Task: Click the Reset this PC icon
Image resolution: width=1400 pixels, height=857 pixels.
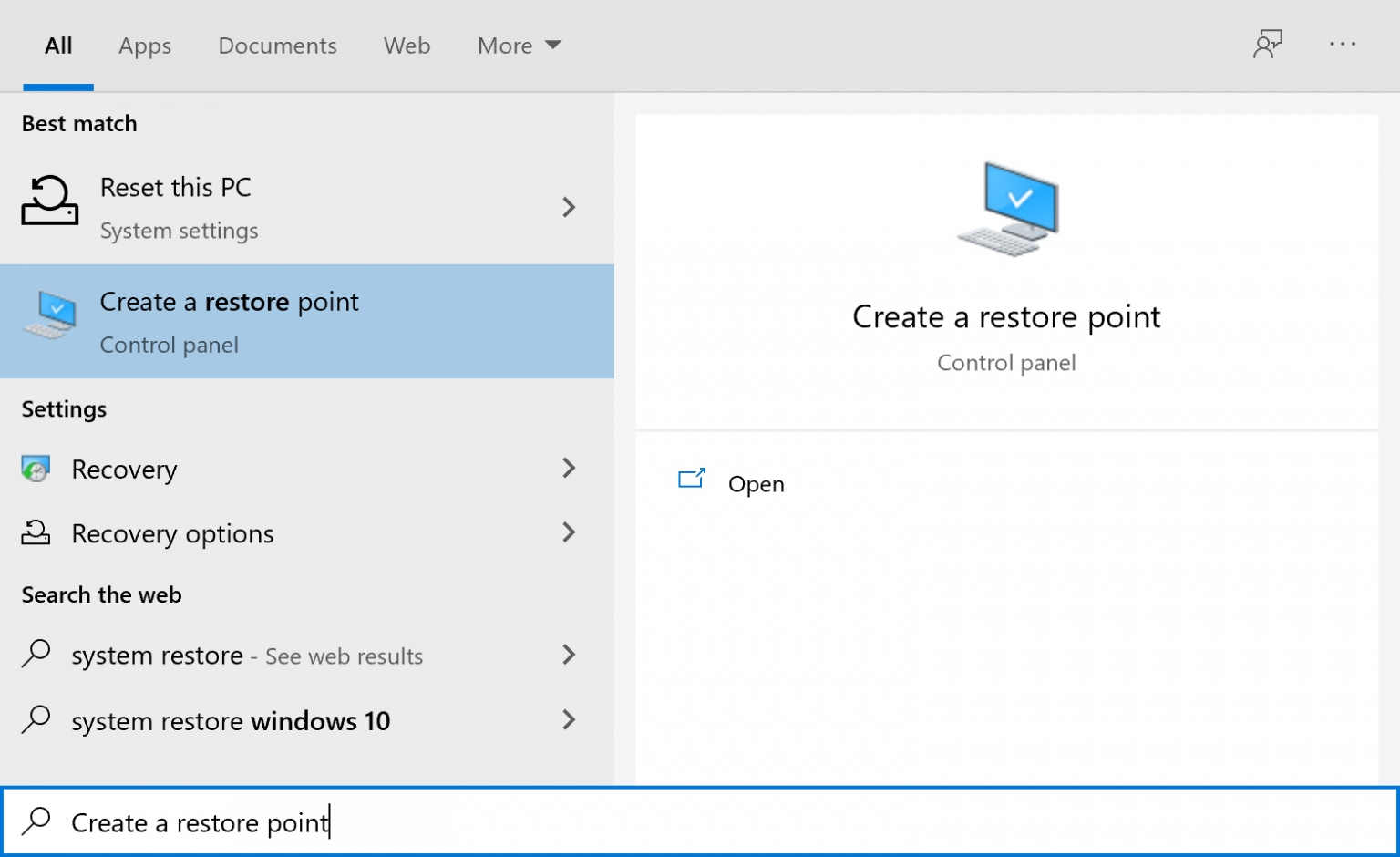Action: pos(49,201)
